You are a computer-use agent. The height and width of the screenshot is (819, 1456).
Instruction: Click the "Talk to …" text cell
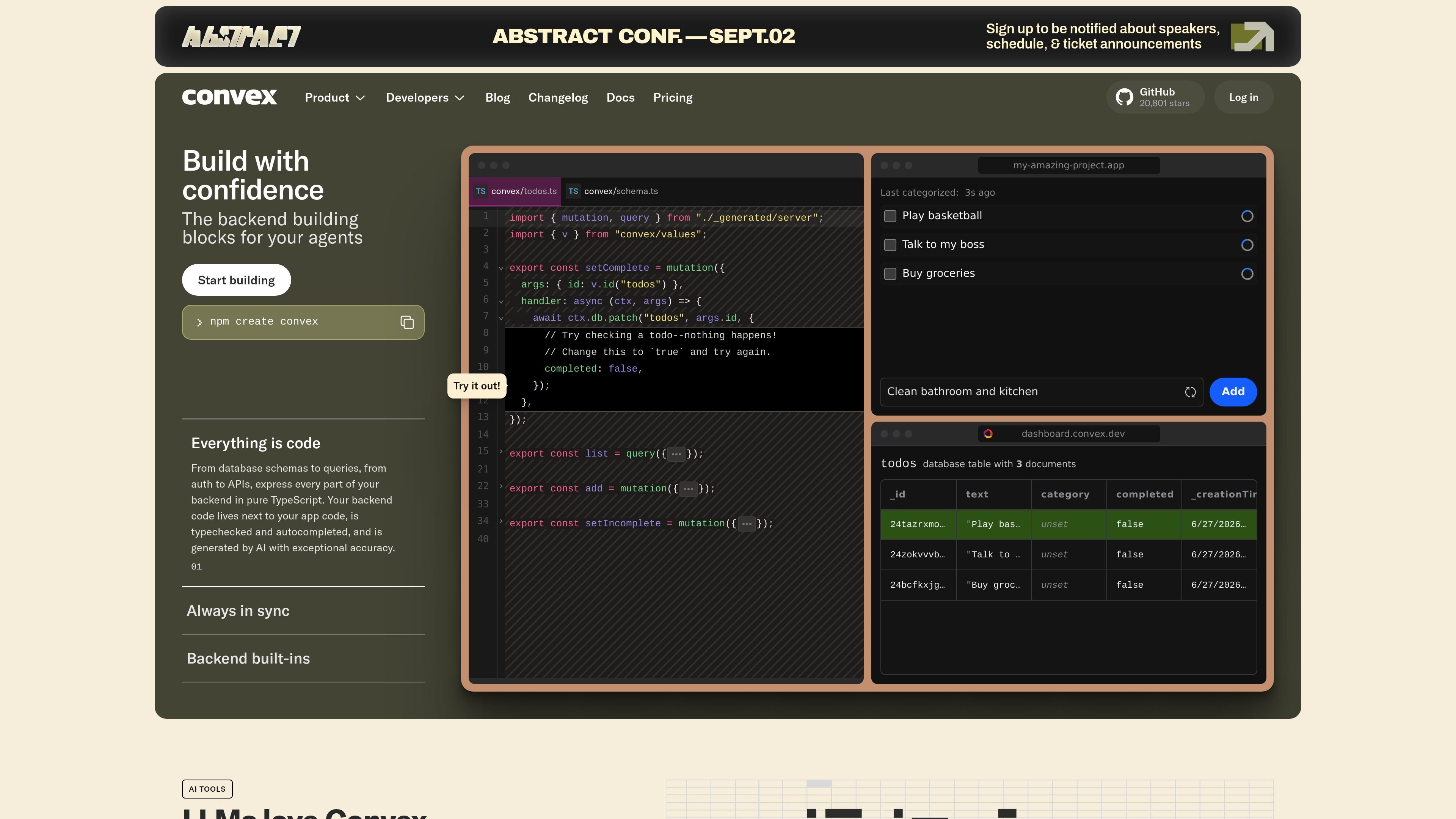pos(994,555)
